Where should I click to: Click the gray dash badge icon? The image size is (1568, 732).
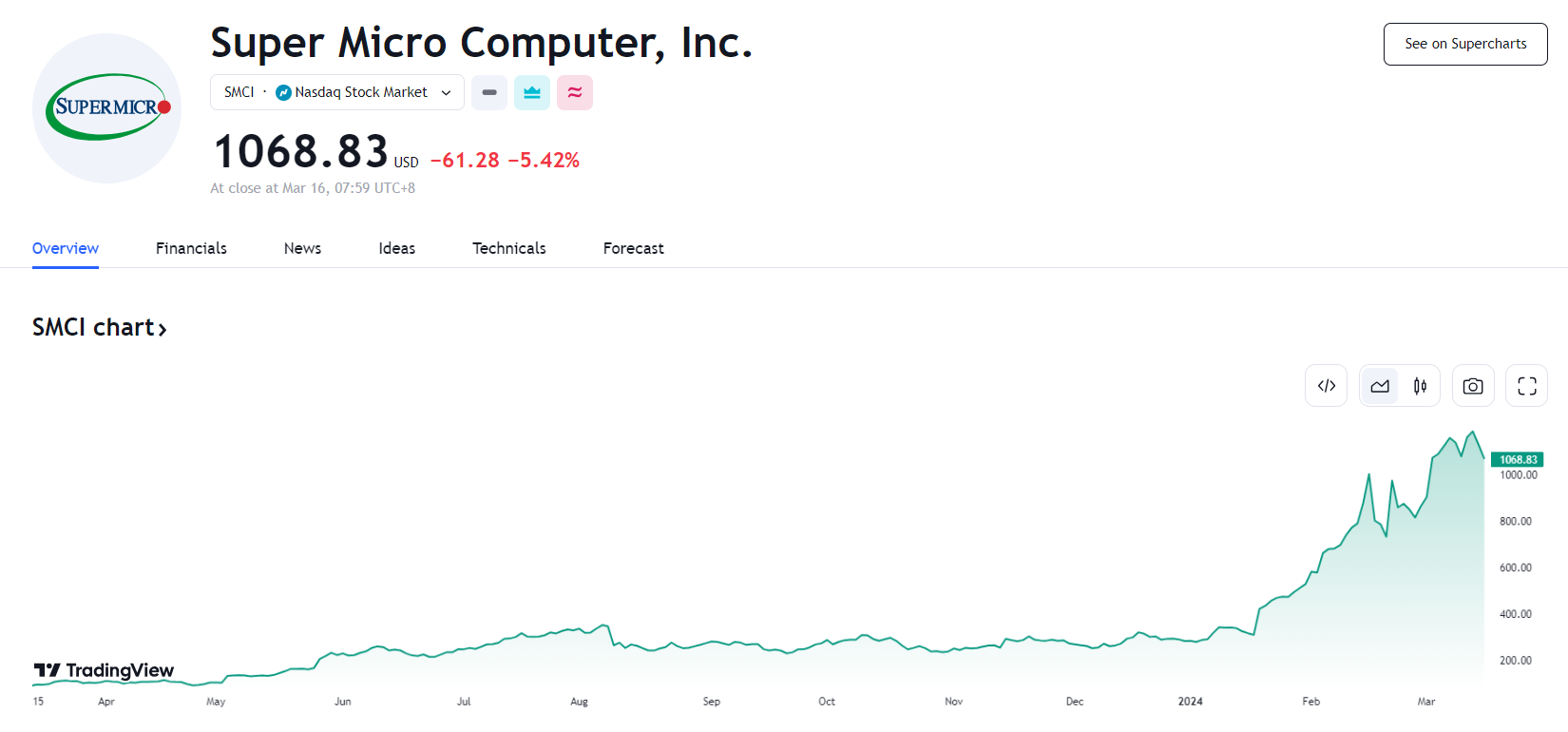tap(489, 93)
